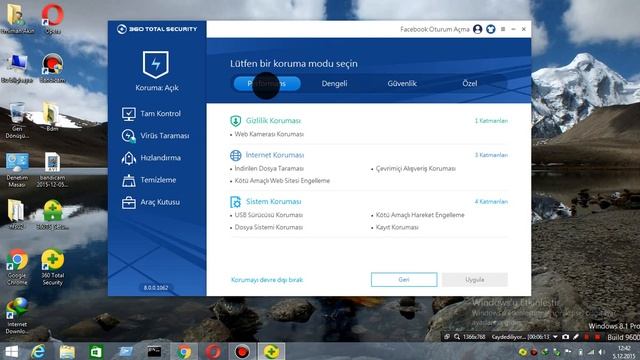Click Bandicam bar magnifier icon
Viewport: 640px width, 360px height.
457,337
